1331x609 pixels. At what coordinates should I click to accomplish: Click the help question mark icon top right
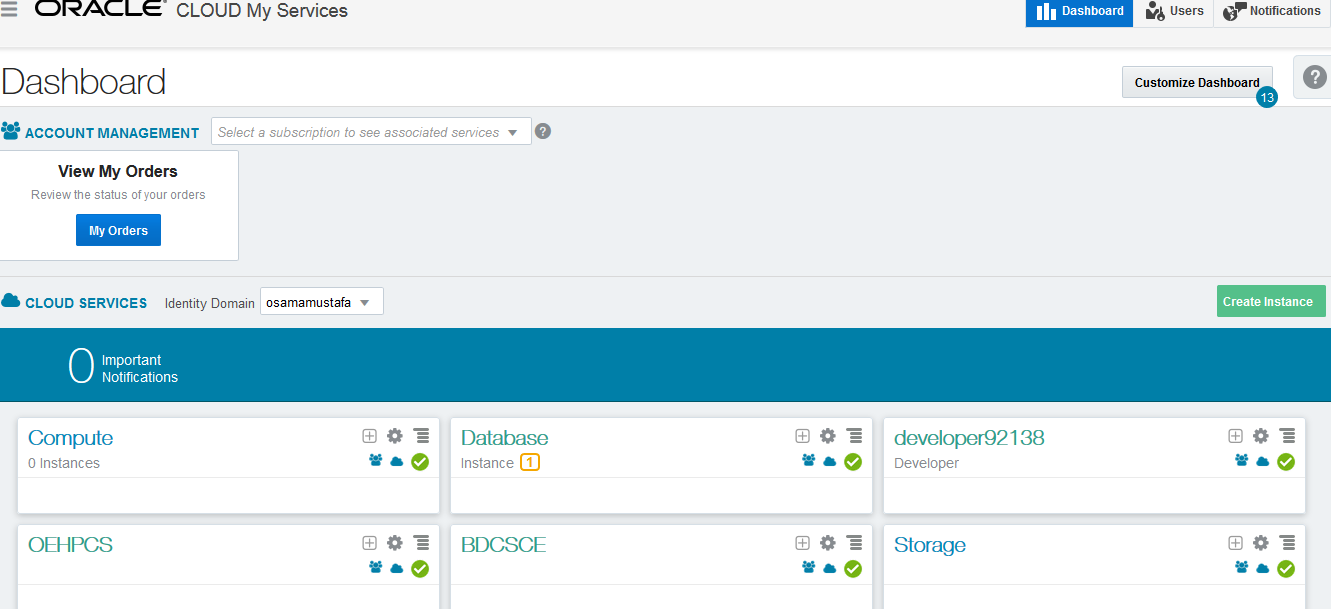[1314, 77]
